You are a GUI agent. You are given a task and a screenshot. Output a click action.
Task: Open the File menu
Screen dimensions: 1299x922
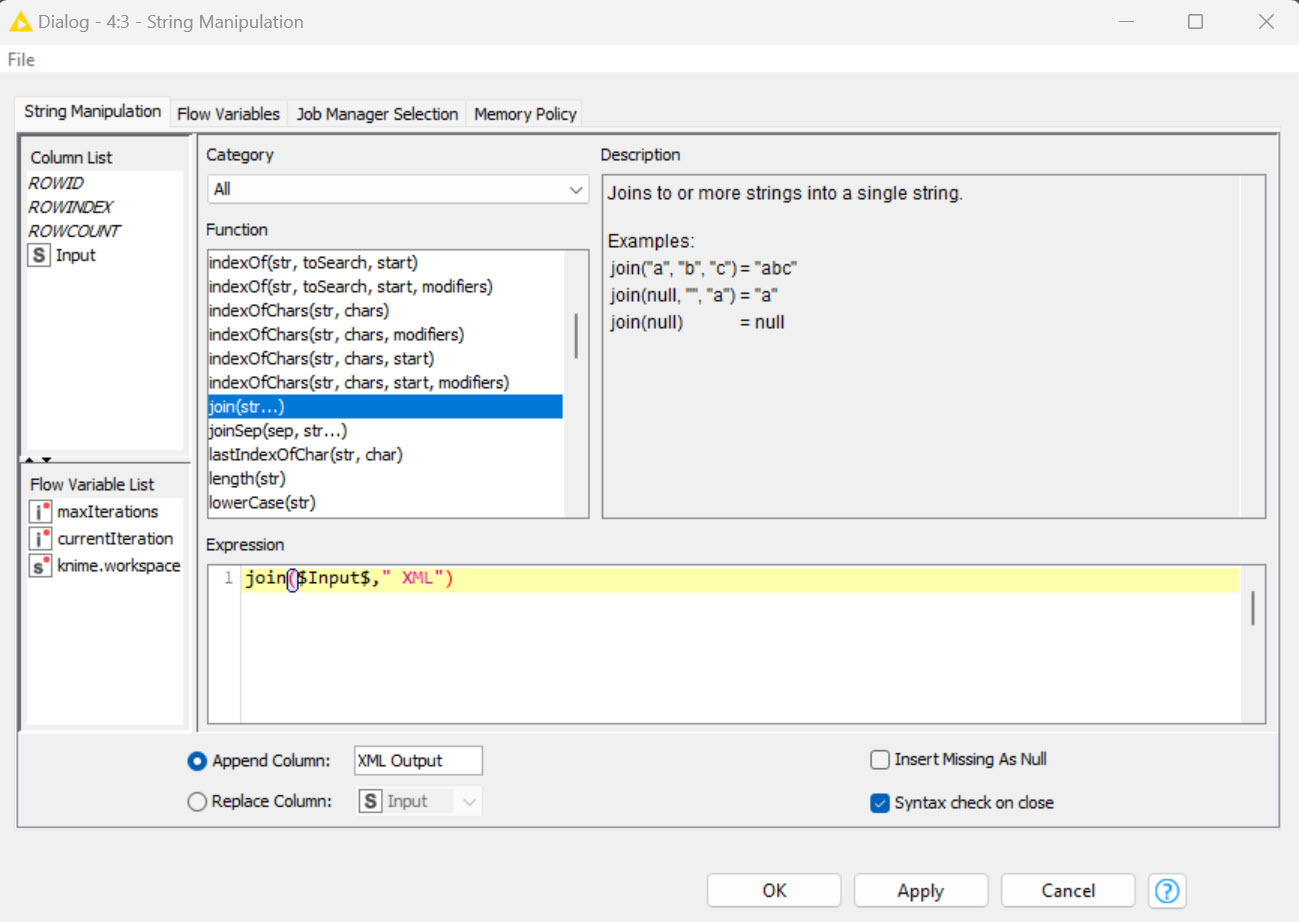tap(20, 59)
